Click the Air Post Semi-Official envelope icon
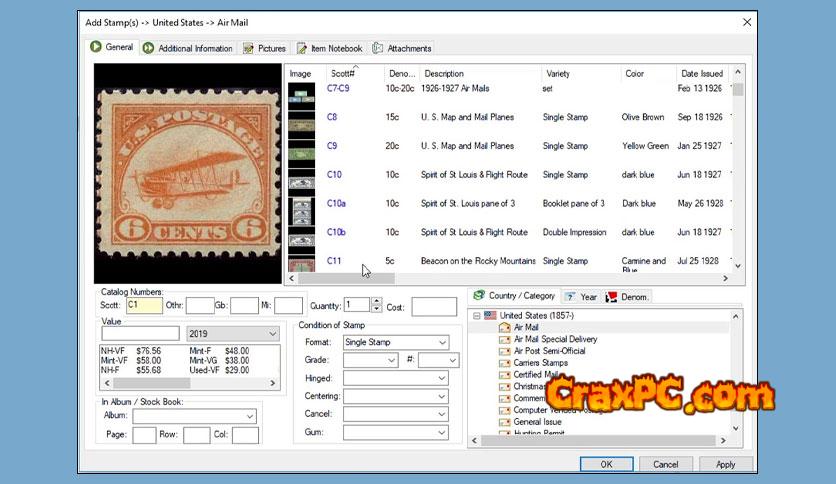Image resolution: width=836 pixels, height=484 pixels. point(505,351)
